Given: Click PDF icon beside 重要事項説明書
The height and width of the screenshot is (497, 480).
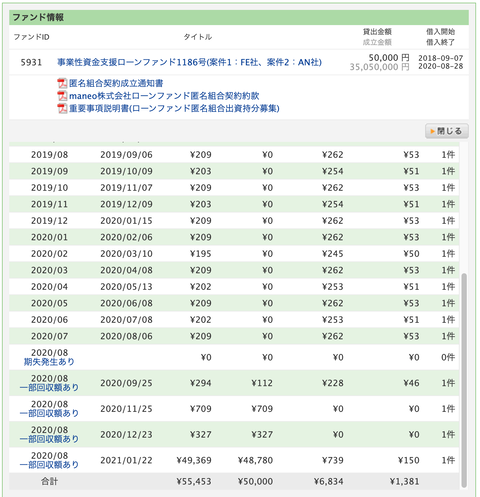Looking at the screenshot, I should 62,108.
